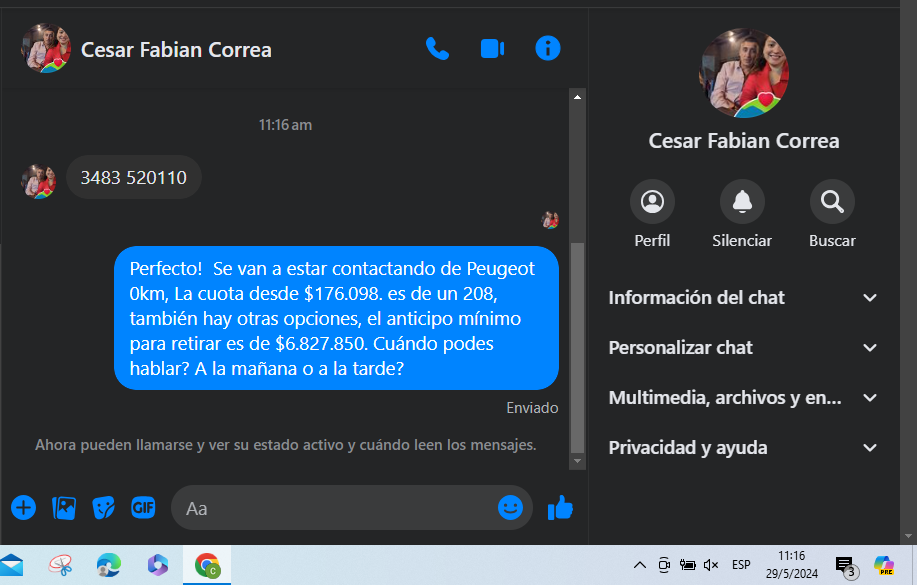Send a thumbs-up like

coord(560,507)
